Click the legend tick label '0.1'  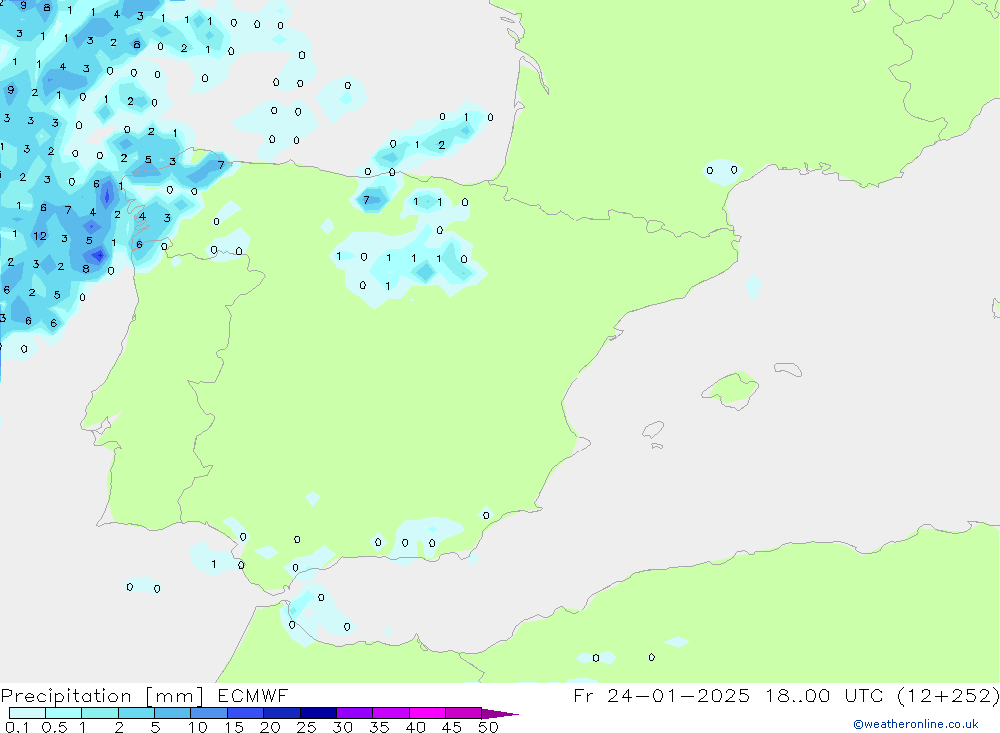[x=15, y=727]
